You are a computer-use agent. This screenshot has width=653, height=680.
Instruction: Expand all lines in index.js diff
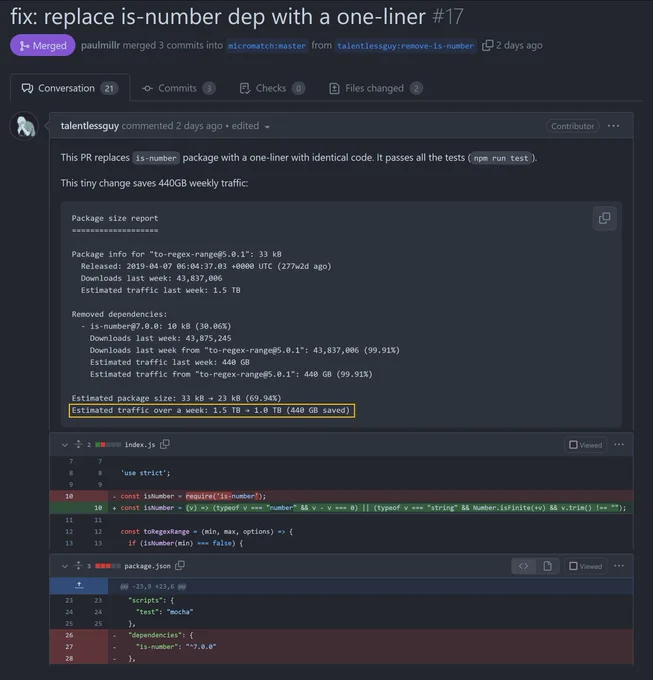[x=78, y=444]
